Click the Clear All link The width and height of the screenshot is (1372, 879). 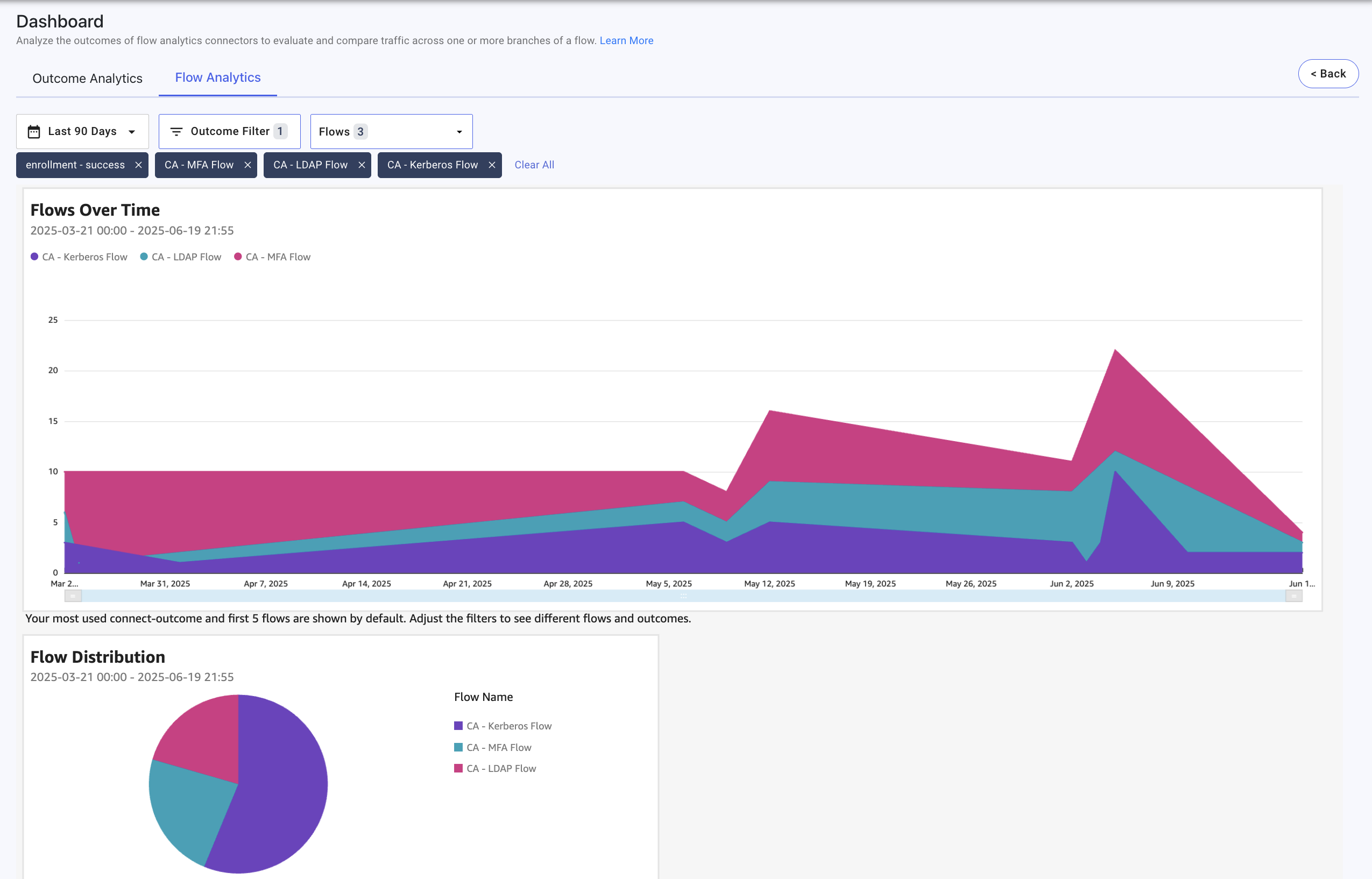pos(534,165)
